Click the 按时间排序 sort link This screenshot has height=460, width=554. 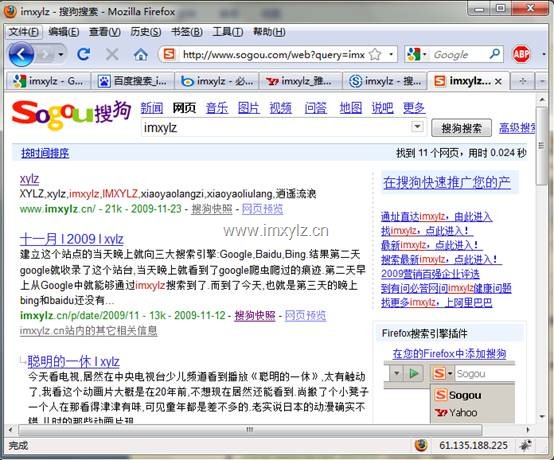(x=45, y=153)
